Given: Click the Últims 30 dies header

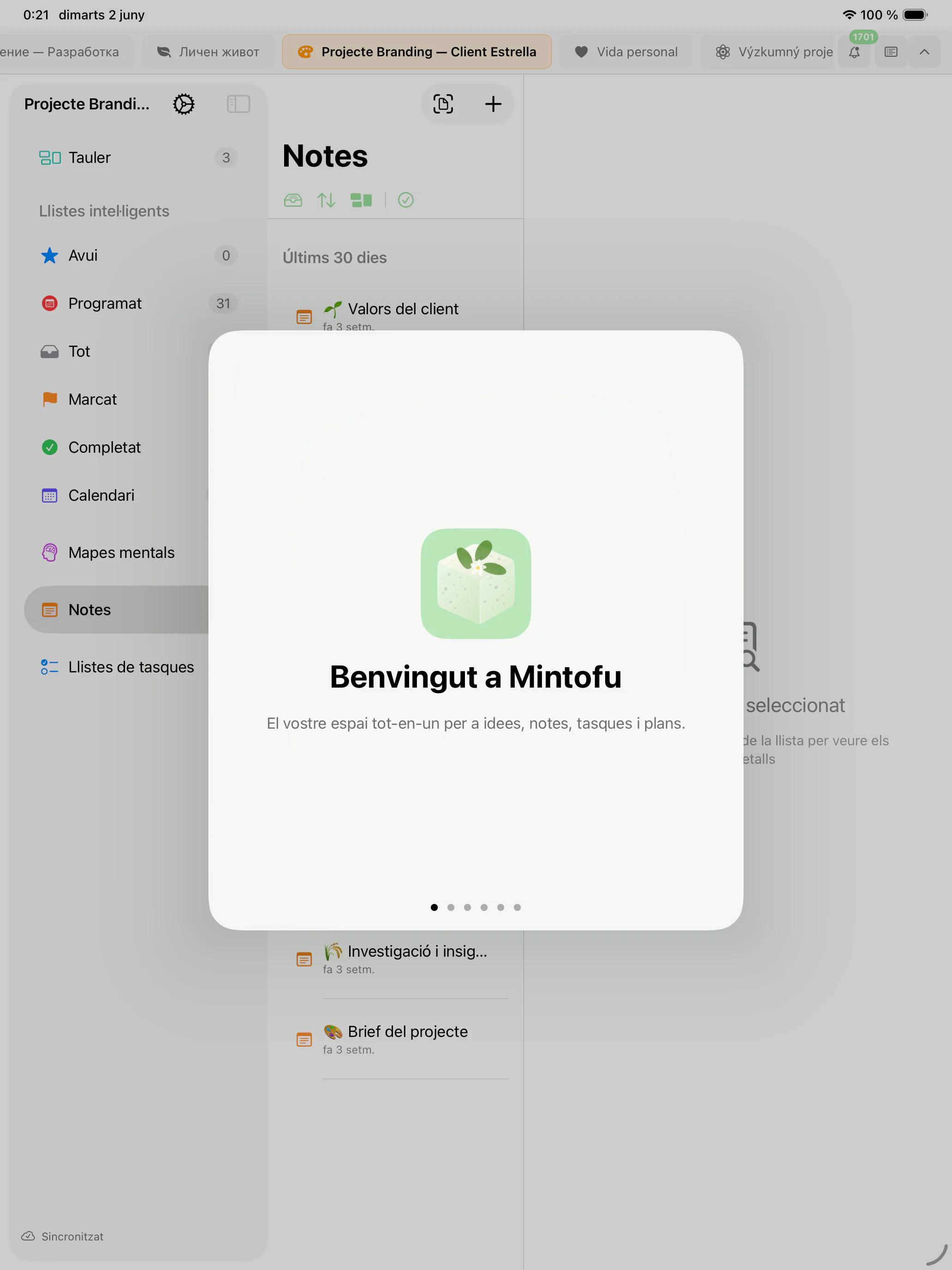Looking at the screenshot, I should click(334, 257).
